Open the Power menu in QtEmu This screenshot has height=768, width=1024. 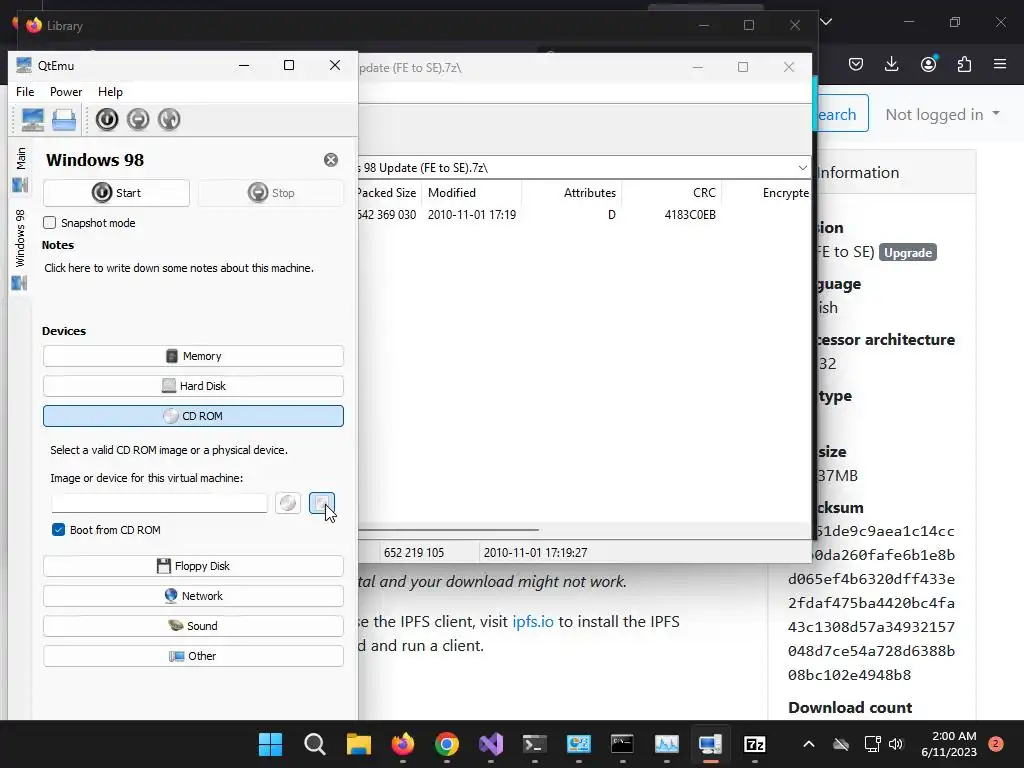coord(66,92)
